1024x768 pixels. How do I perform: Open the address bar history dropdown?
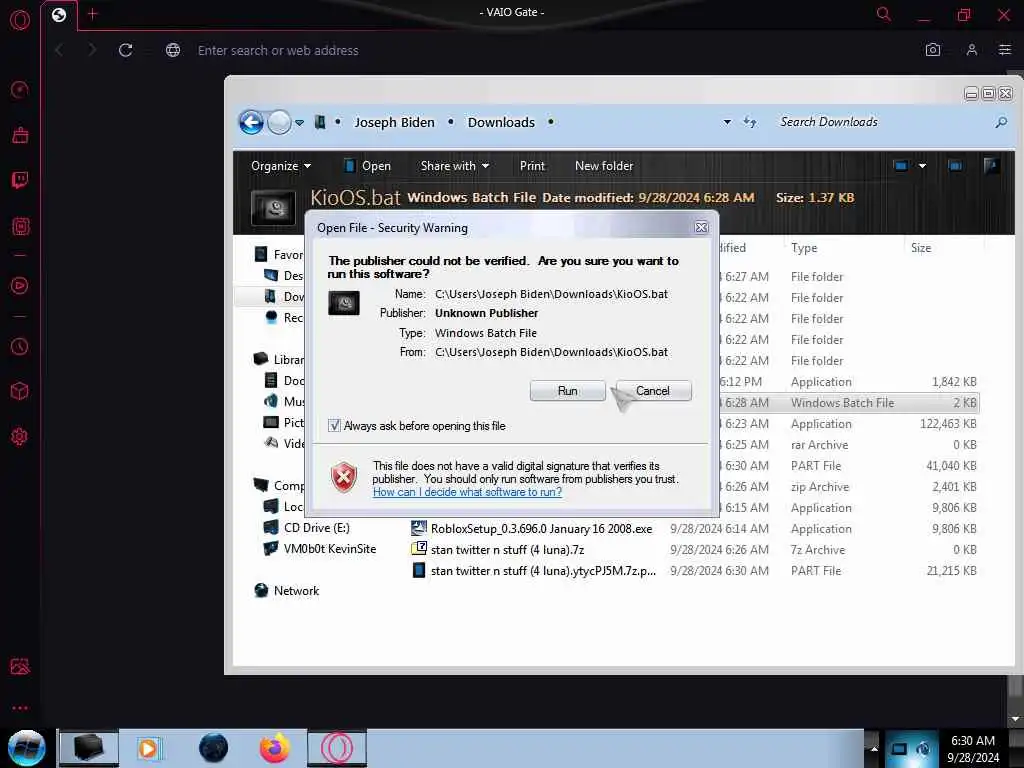(x=727, y=122)
